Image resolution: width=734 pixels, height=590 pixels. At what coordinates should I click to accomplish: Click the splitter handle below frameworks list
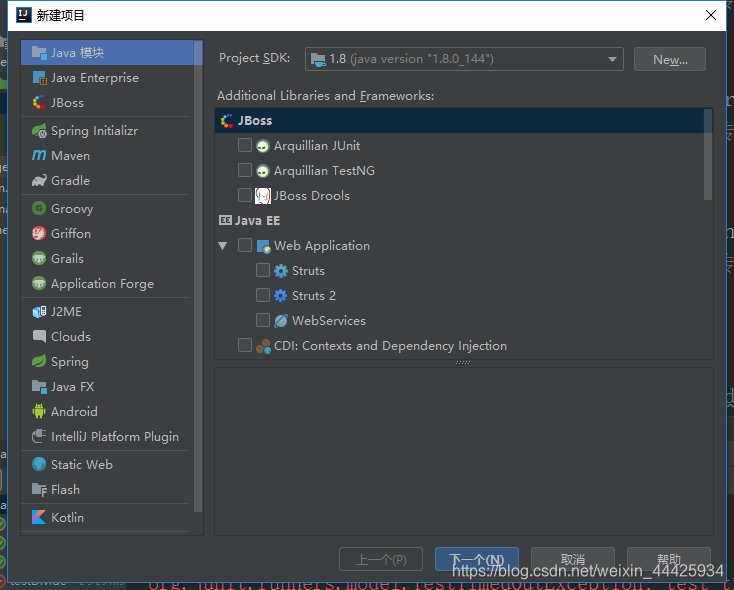pos(463,363)
